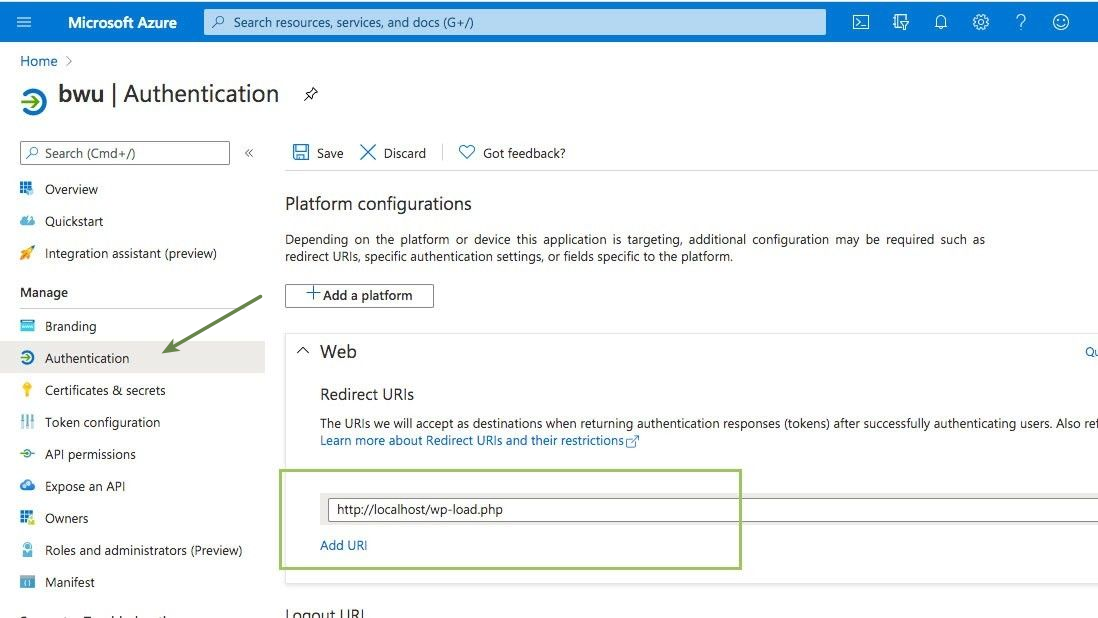The image size is (1098, 618).
Task: Click the Redirect URIs heading
Action: (x=367, y=394)
